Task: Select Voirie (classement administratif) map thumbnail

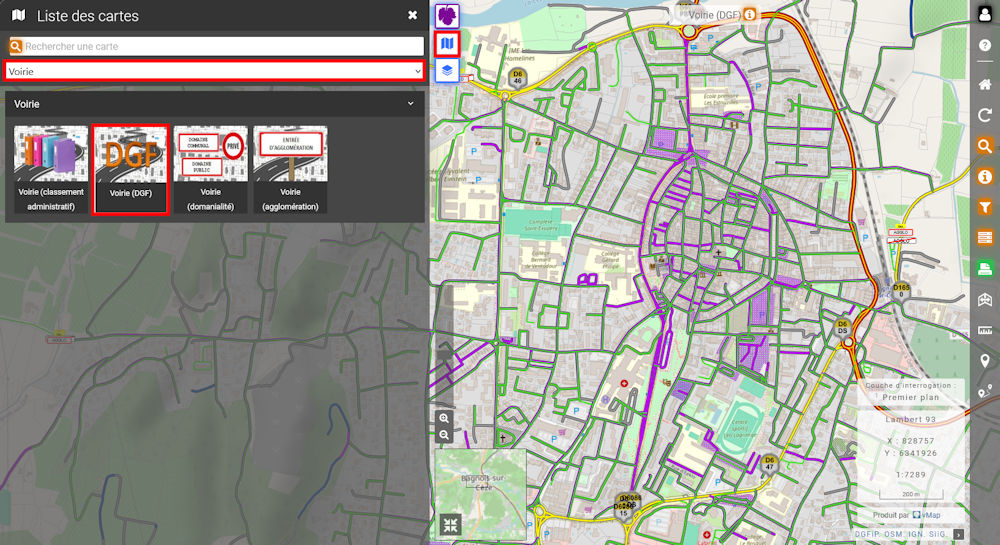Action: coord(51,169)
